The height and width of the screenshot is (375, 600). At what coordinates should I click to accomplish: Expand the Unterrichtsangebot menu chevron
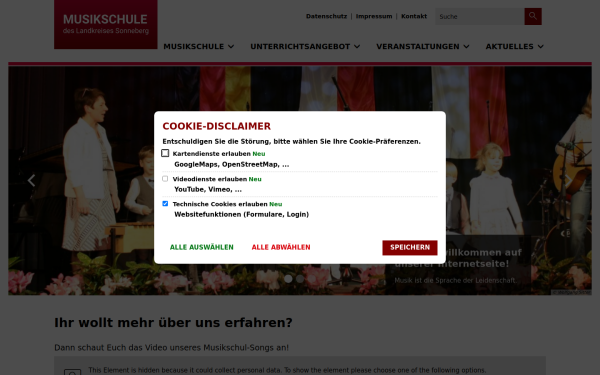pyautogui.click(x=357, y=47)
